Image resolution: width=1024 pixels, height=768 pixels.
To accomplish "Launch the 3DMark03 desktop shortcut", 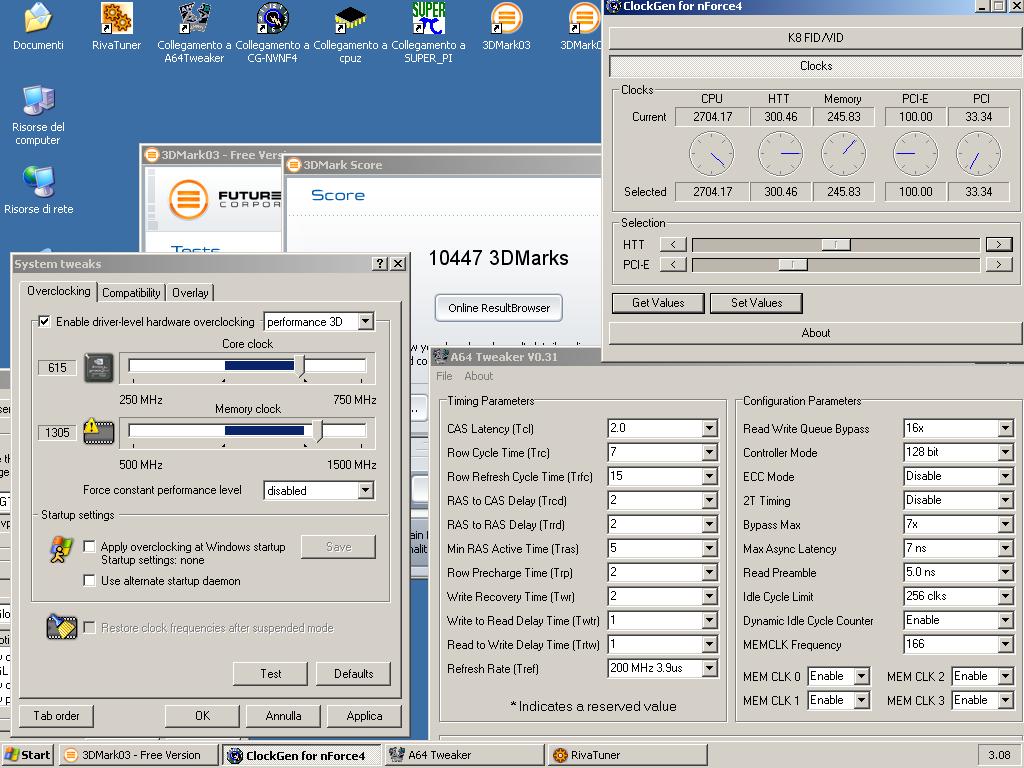I will (506, 18).
